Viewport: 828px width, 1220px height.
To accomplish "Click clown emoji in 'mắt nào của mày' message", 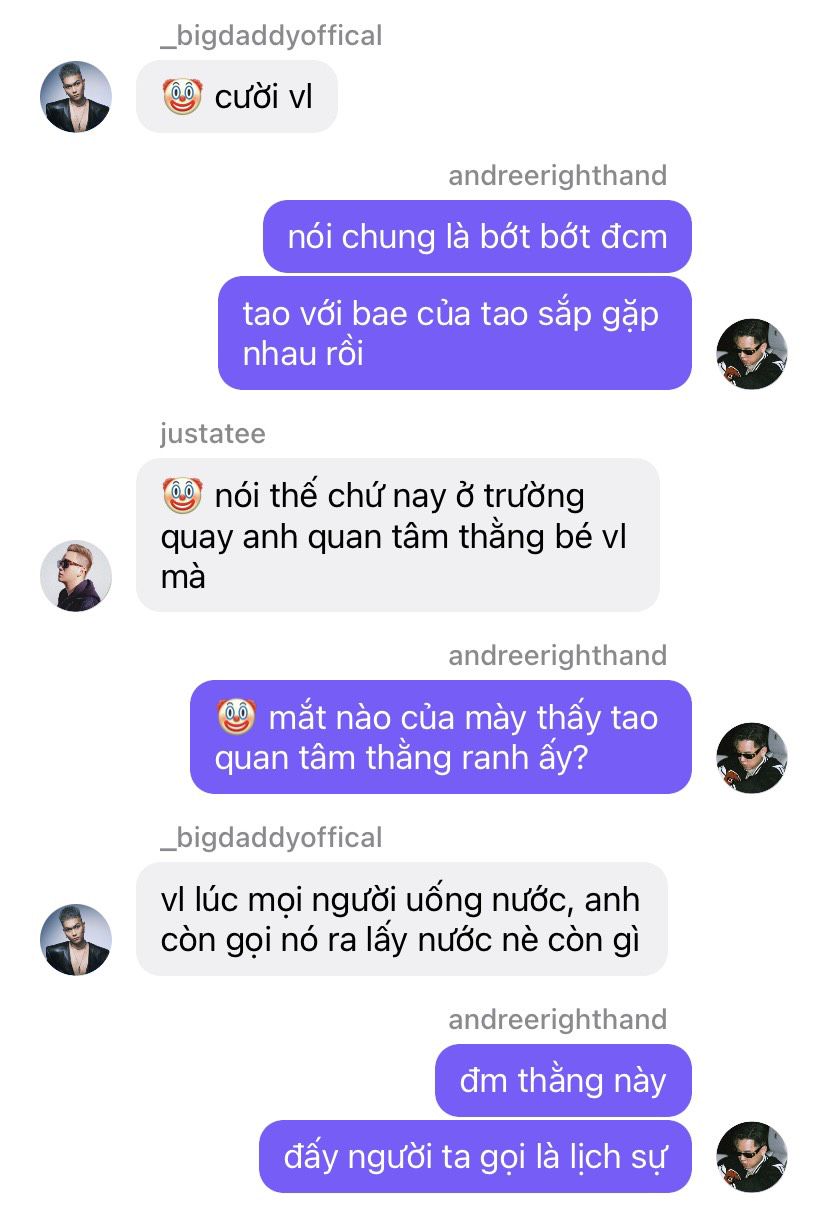I will click(236, 717).
